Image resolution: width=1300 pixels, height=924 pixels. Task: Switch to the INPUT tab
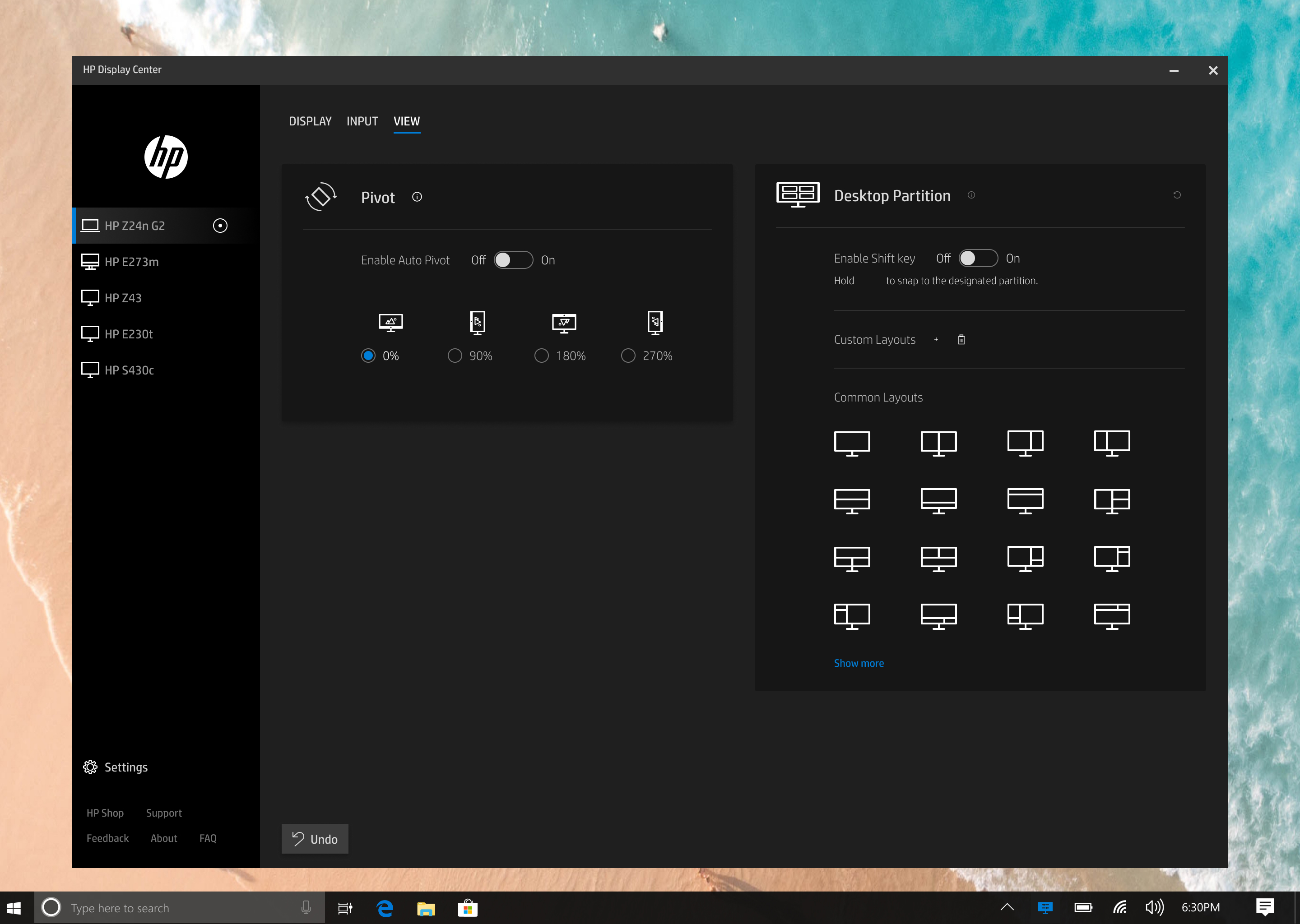[362, 121]
